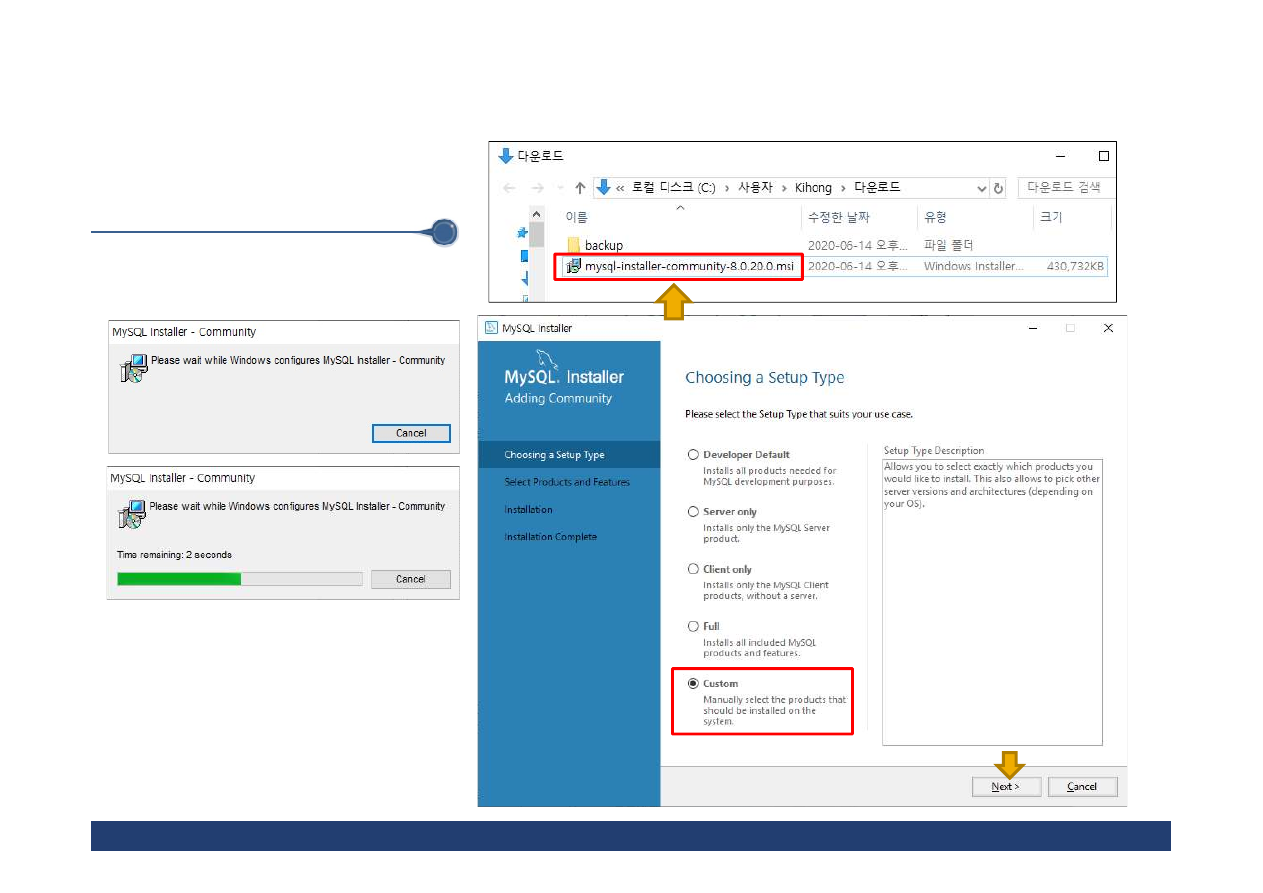Select the Full setup type option

click(x=693, y=626)
